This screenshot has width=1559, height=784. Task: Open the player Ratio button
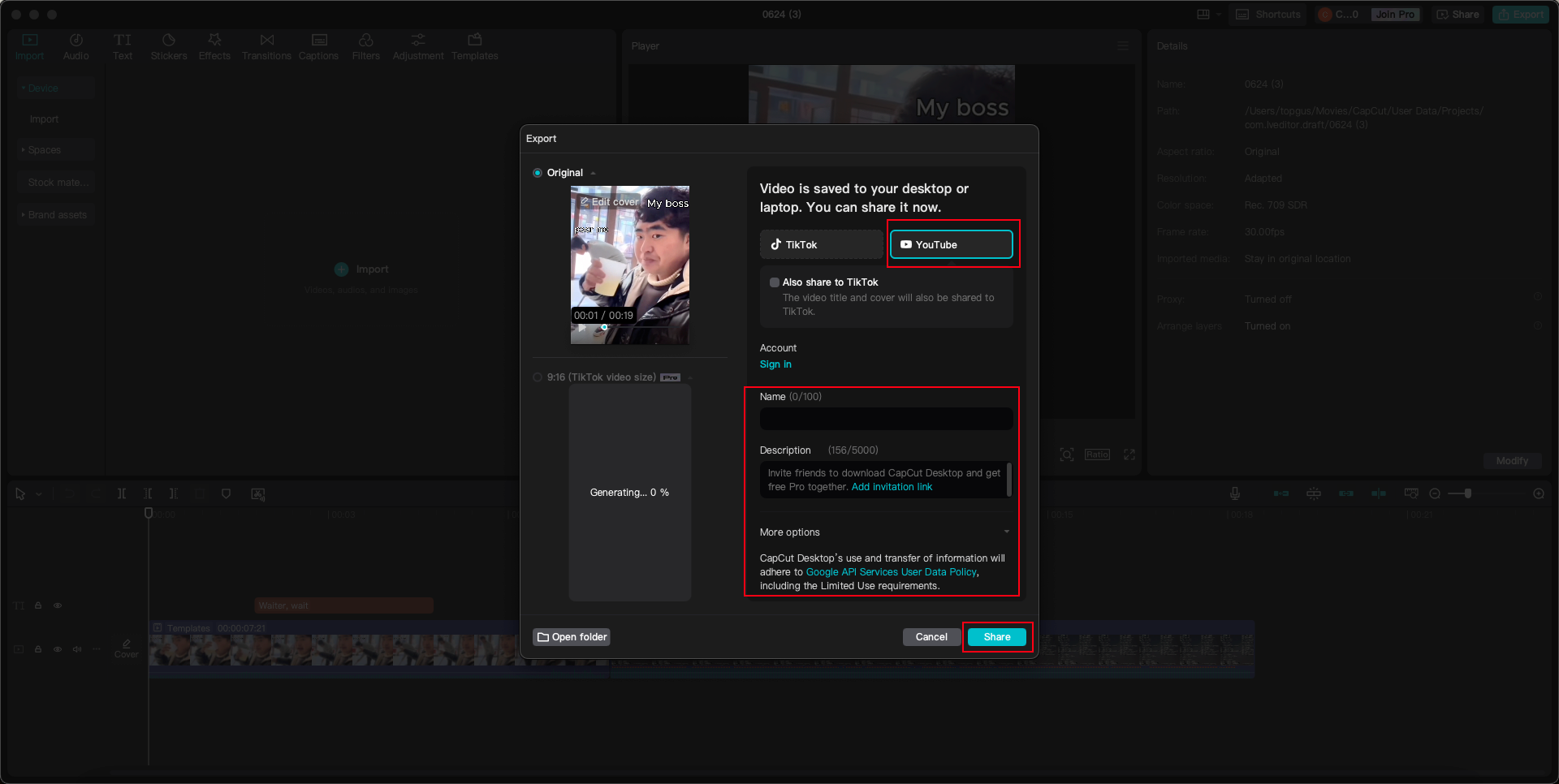pos(1097,454)
